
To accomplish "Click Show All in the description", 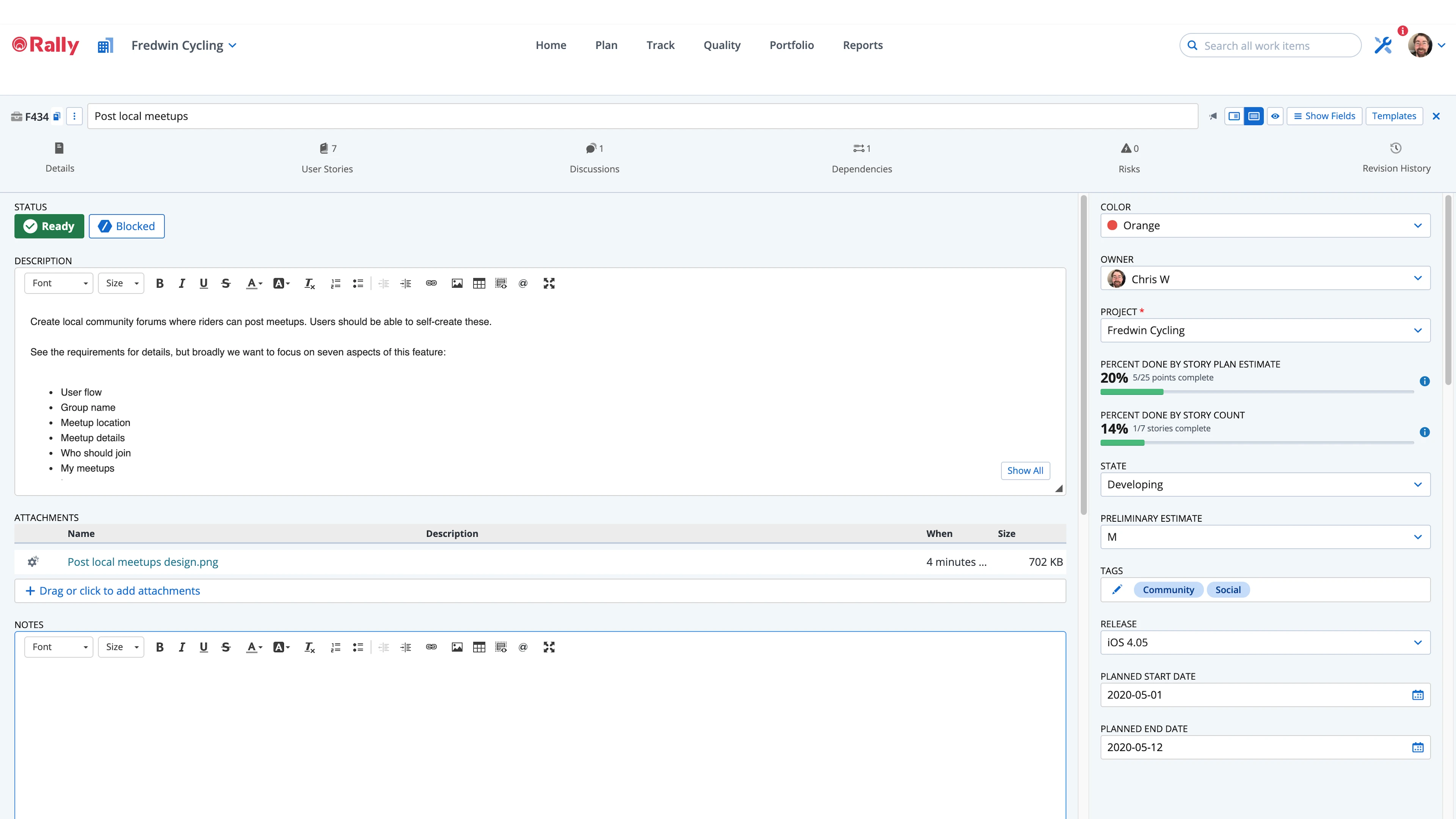I will pos(1025,470).
